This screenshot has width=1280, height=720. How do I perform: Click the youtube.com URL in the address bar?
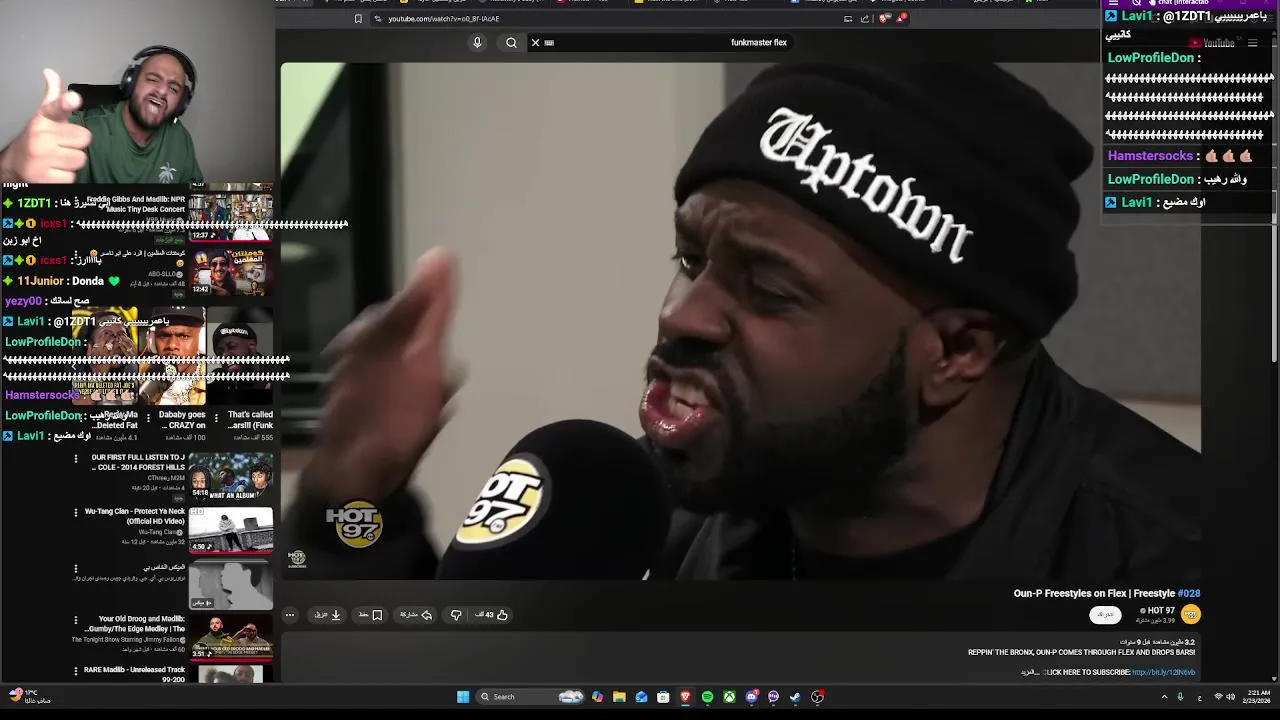click(x=443, y=19)
